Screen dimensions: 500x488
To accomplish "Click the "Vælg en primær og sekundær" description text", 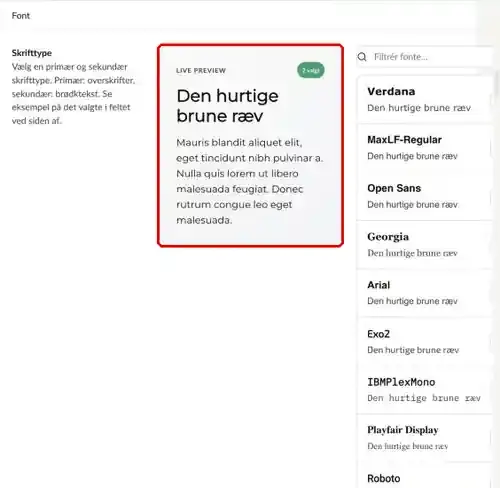I will (x=73, y=94).
